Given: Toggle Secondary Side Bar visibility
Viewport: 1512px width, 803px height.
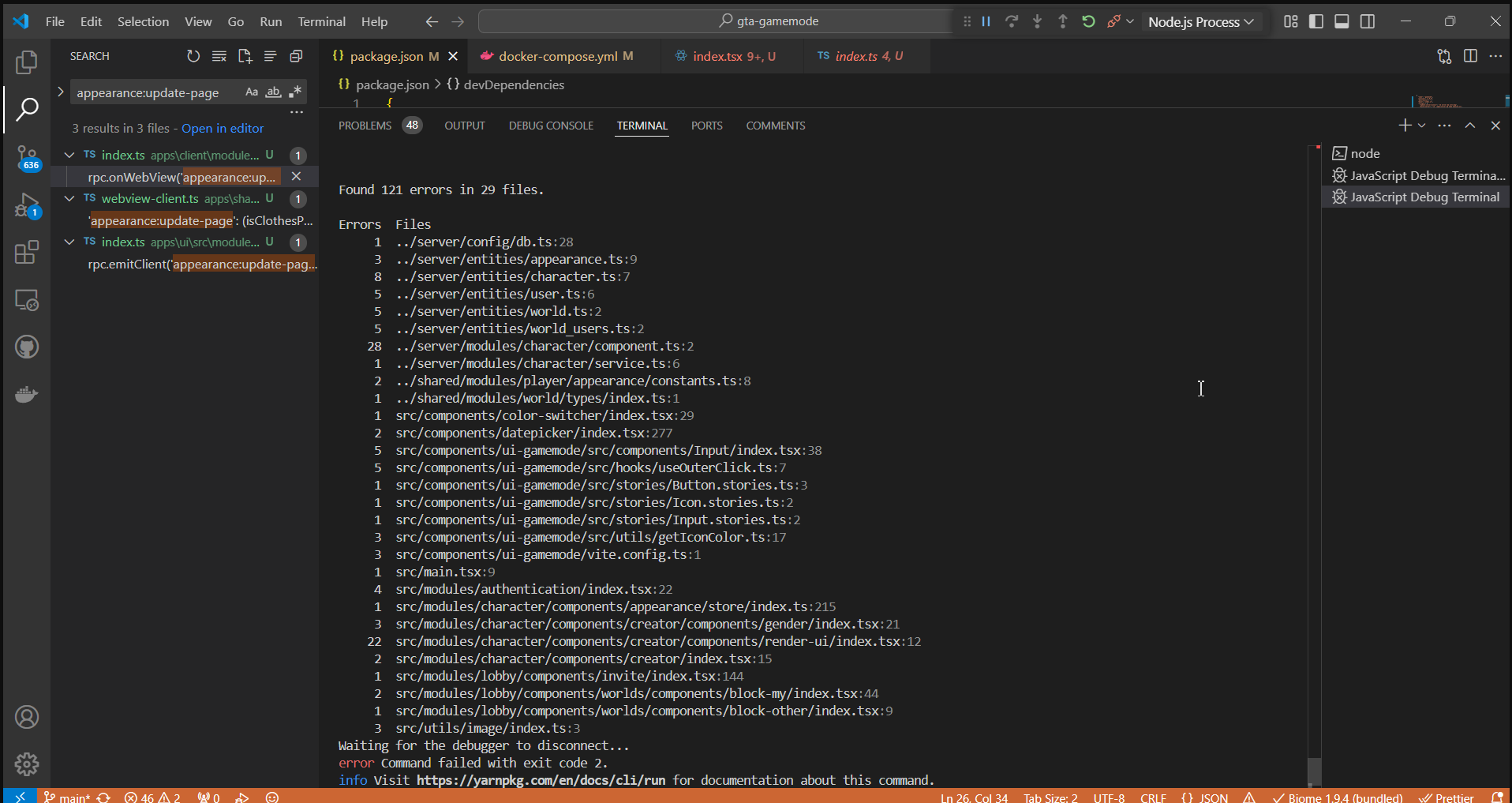Looking at the screenshot, I should 1368,21.
